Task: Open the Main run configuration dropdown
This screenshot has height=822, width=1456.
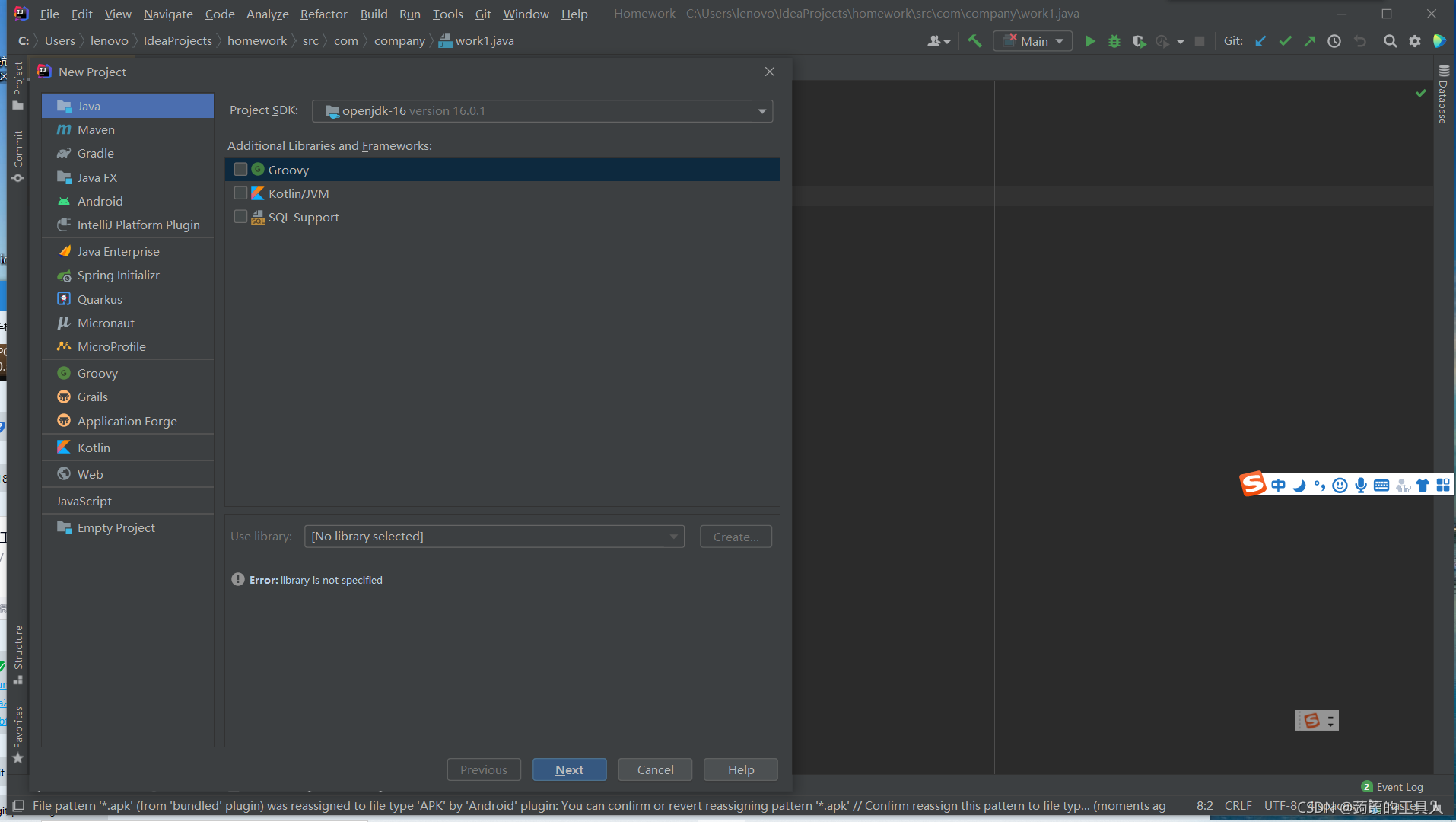Action: click(x=1032, y=41)
